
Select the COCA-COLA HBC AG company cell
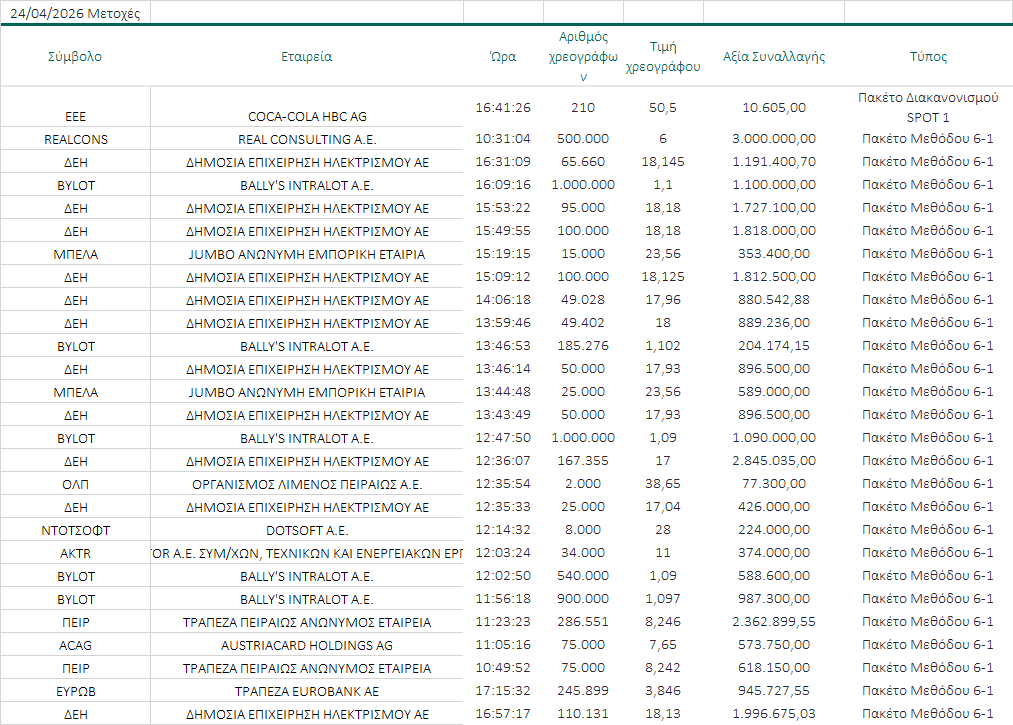click(x=307, y=117)
